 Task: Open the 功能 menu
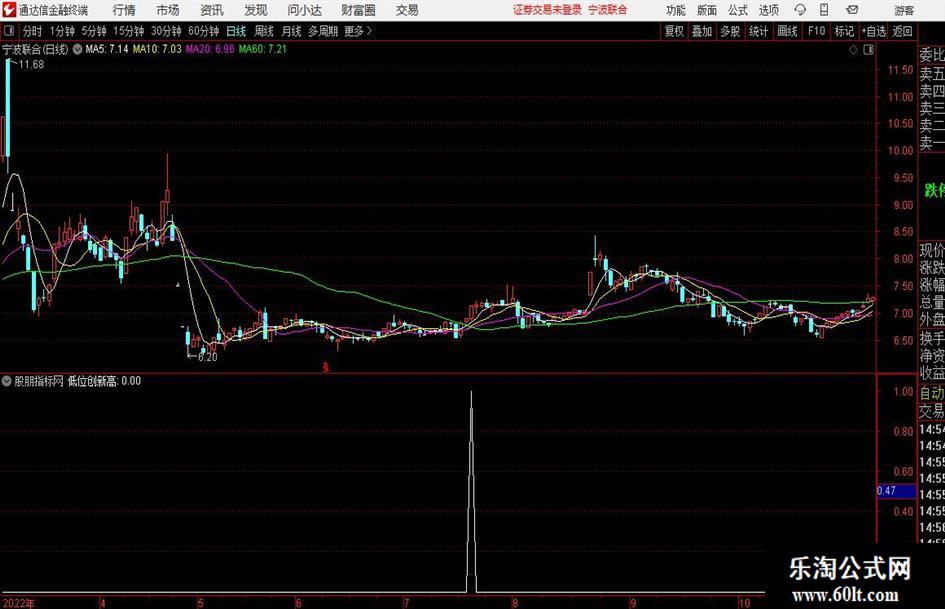coord(676,10)
